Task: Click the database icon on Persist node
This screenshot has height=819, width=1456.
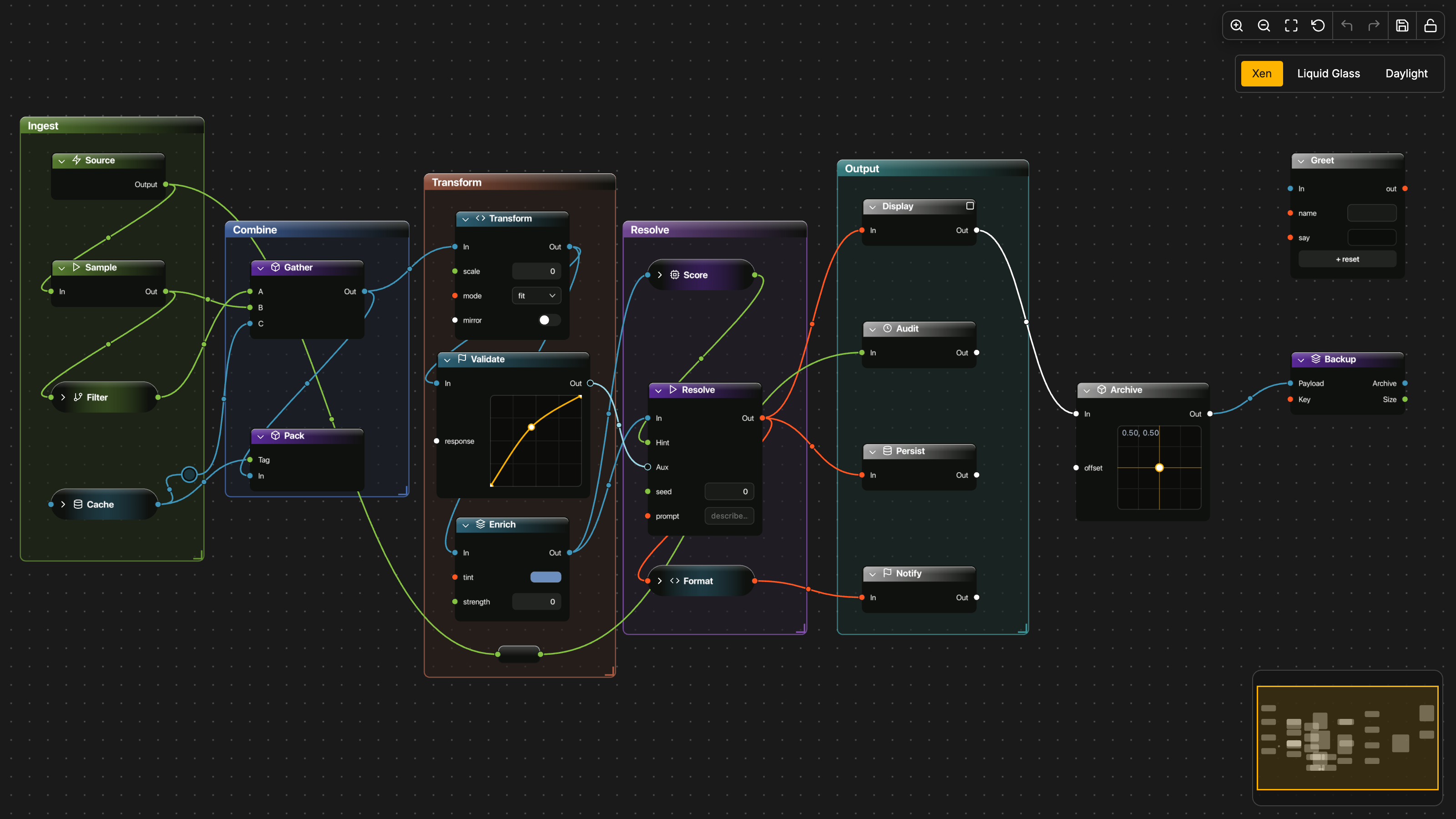Action: pyautogui.click(x=887, y=450)
